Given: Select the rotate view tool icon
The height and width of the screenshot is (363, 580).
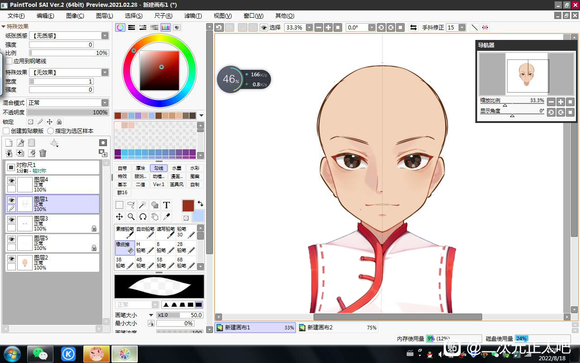Looking at the screenshot, I should [x=143, y=217].
